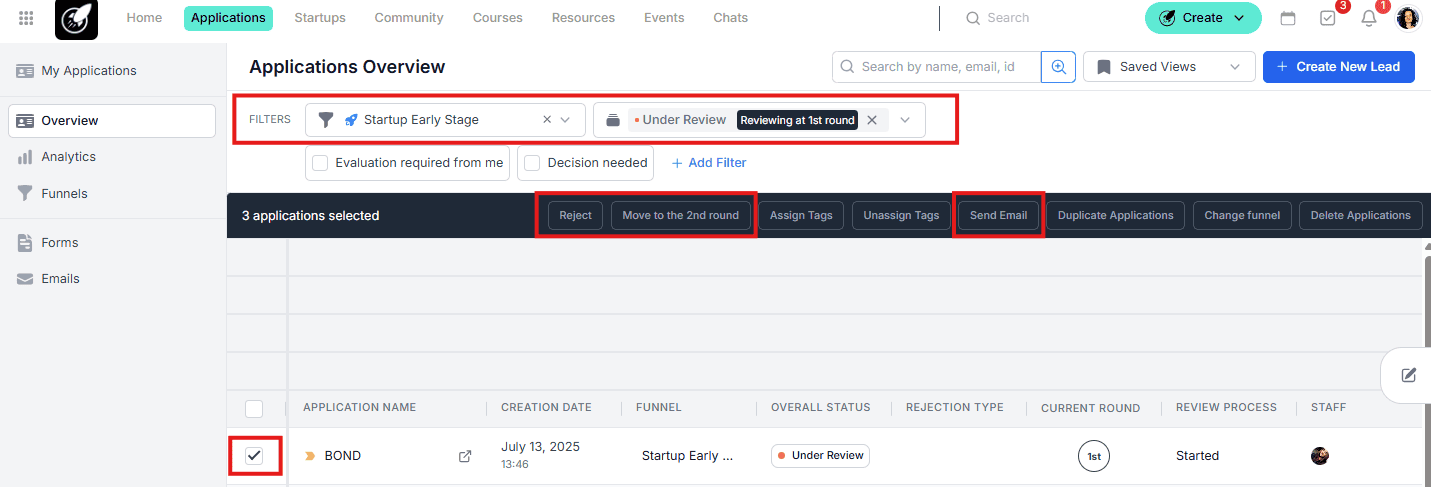1431x487 pixels.
Task: Expand the Saved Views dropdown
Action: pos(1169,67)
